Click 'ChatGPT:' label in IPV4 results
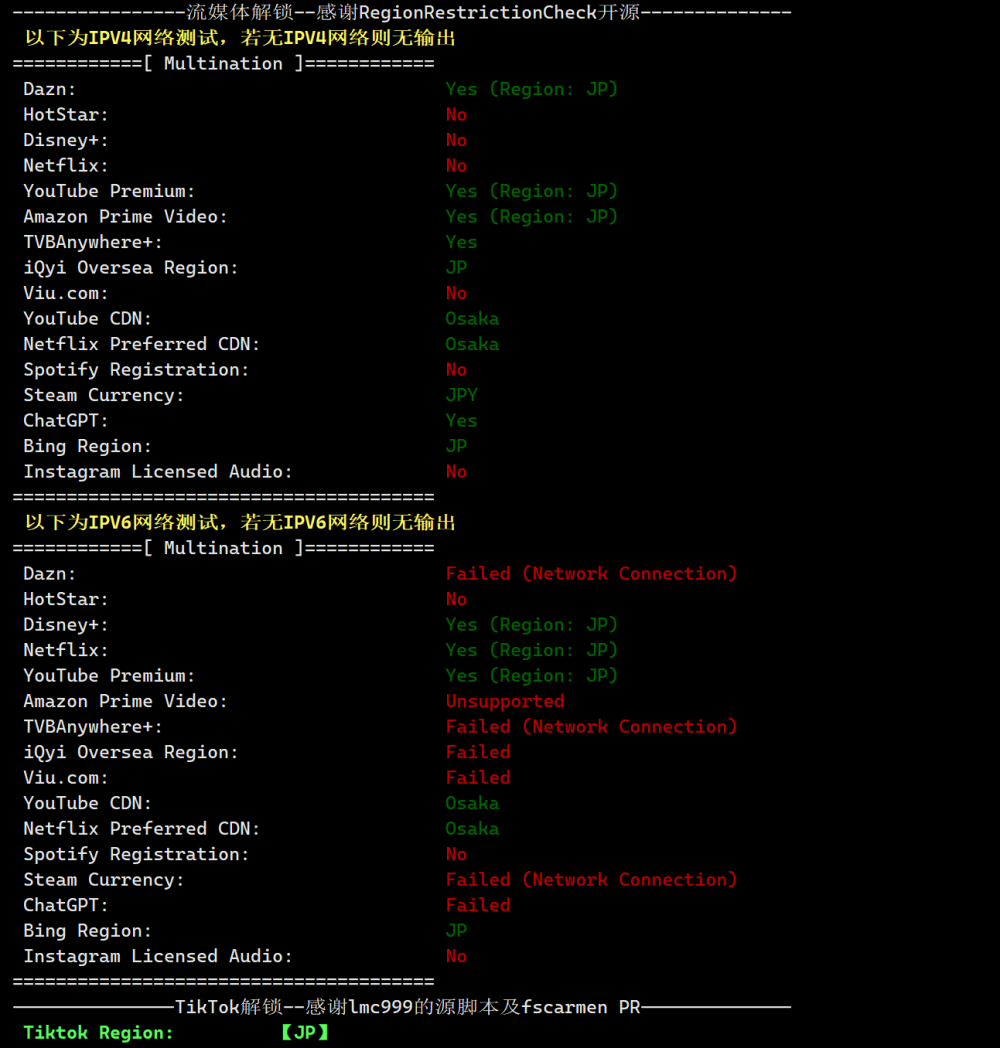The width and height of the screenshot is (1000, 1048). point(66,421)
